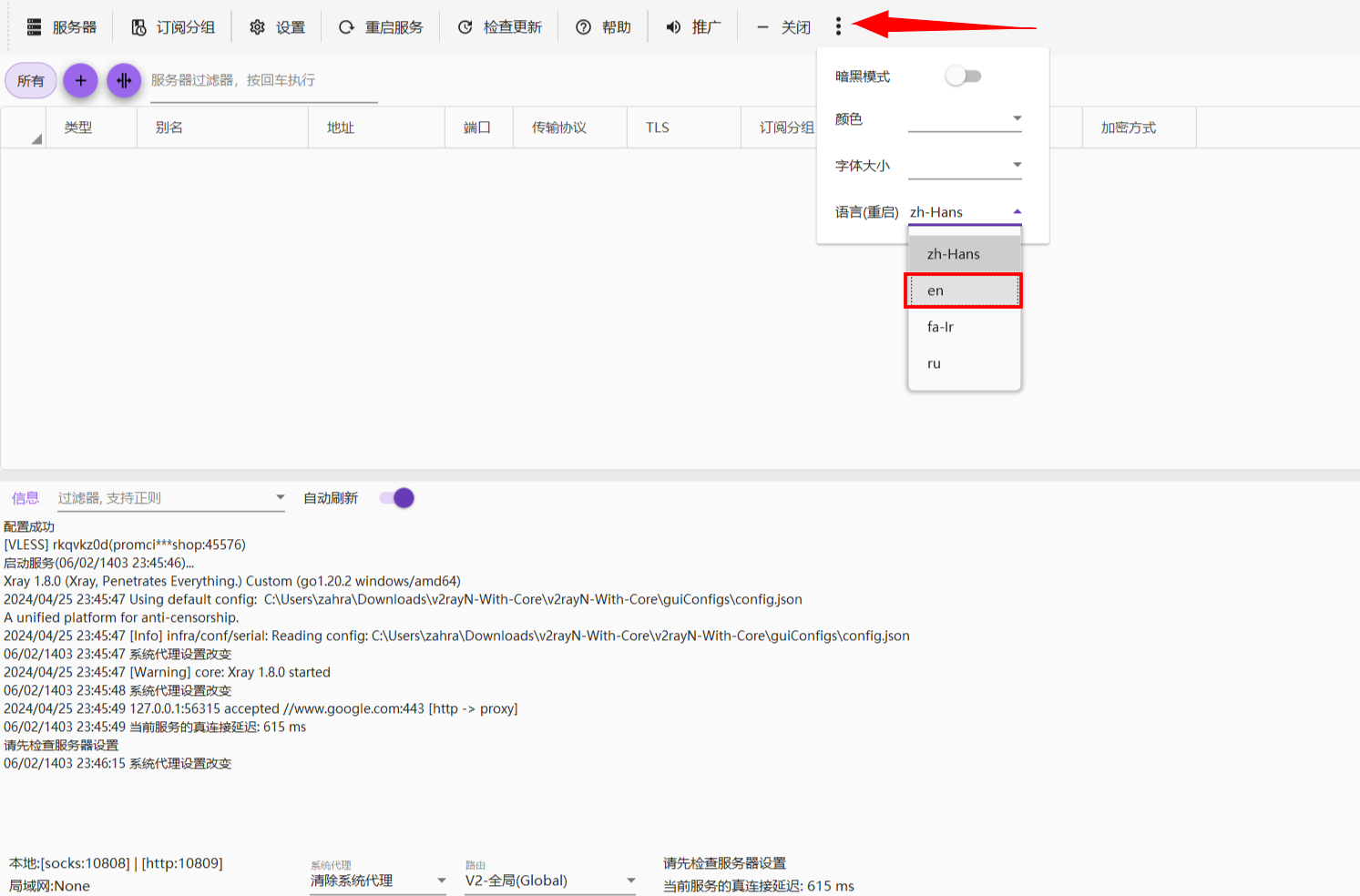Expand the 颜色 color dropdown
This screenshot has width=1360, height=896.
(965, 119)
